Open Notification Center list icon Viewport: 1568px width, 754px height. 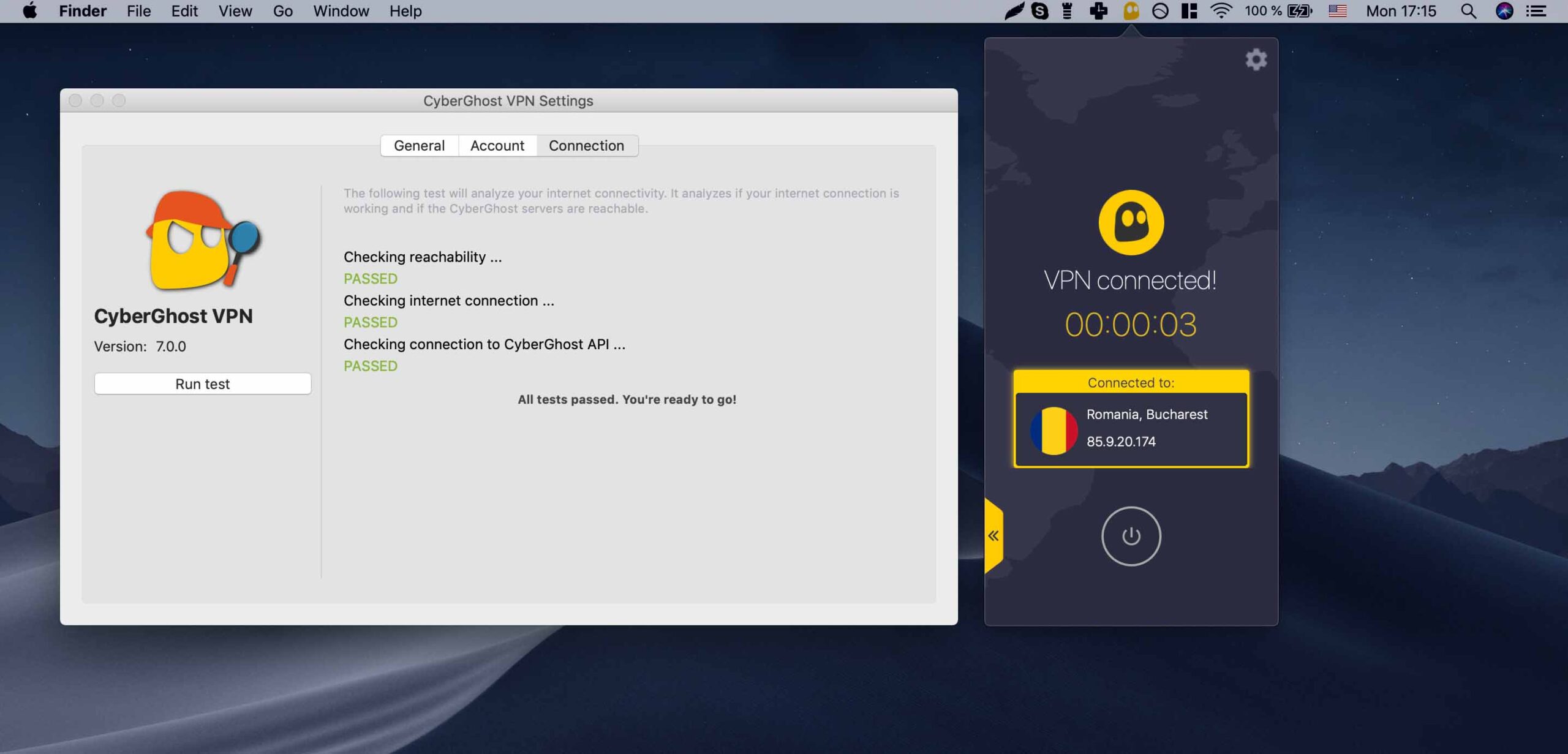click(x=1536, y=11)
